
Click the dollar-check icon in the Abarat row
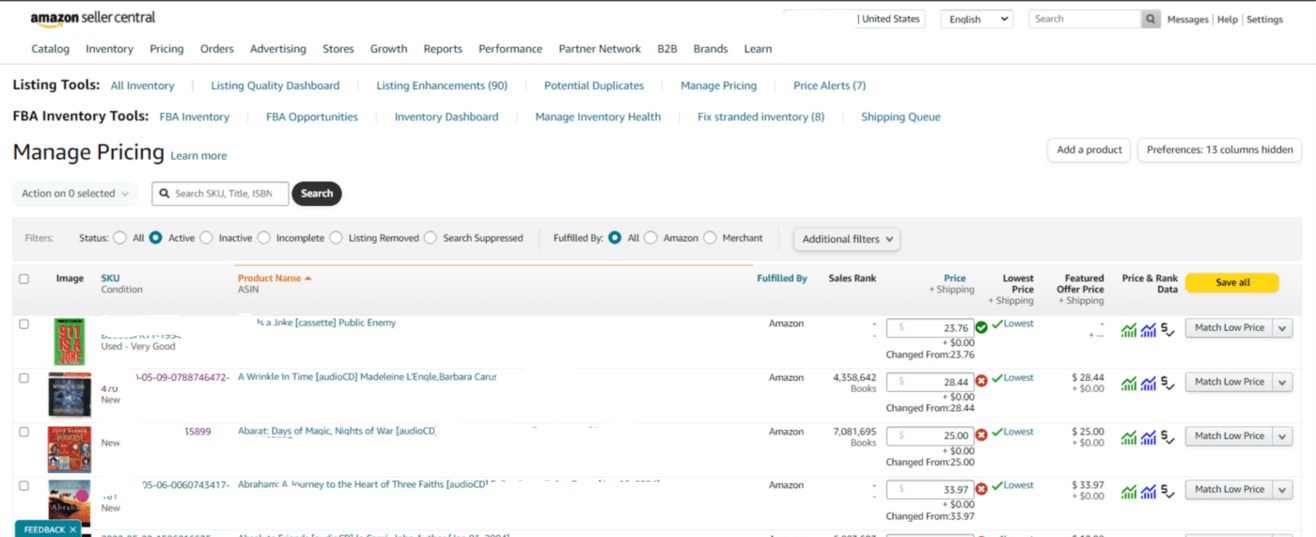click(1167, 437)
